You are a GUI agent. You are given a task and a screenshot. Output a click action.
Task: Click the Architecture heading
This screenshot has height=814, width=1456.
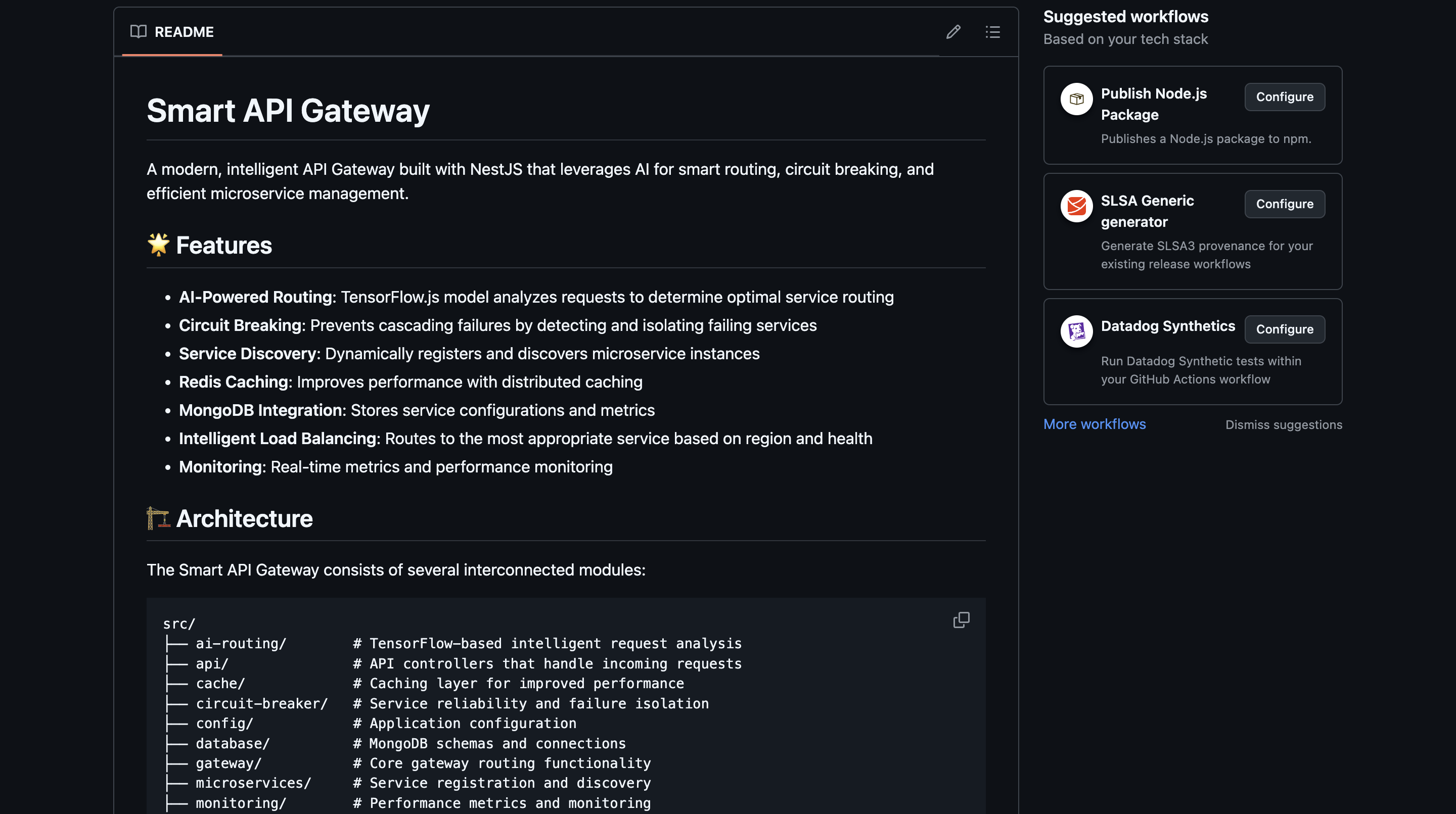tap(244, 518)
